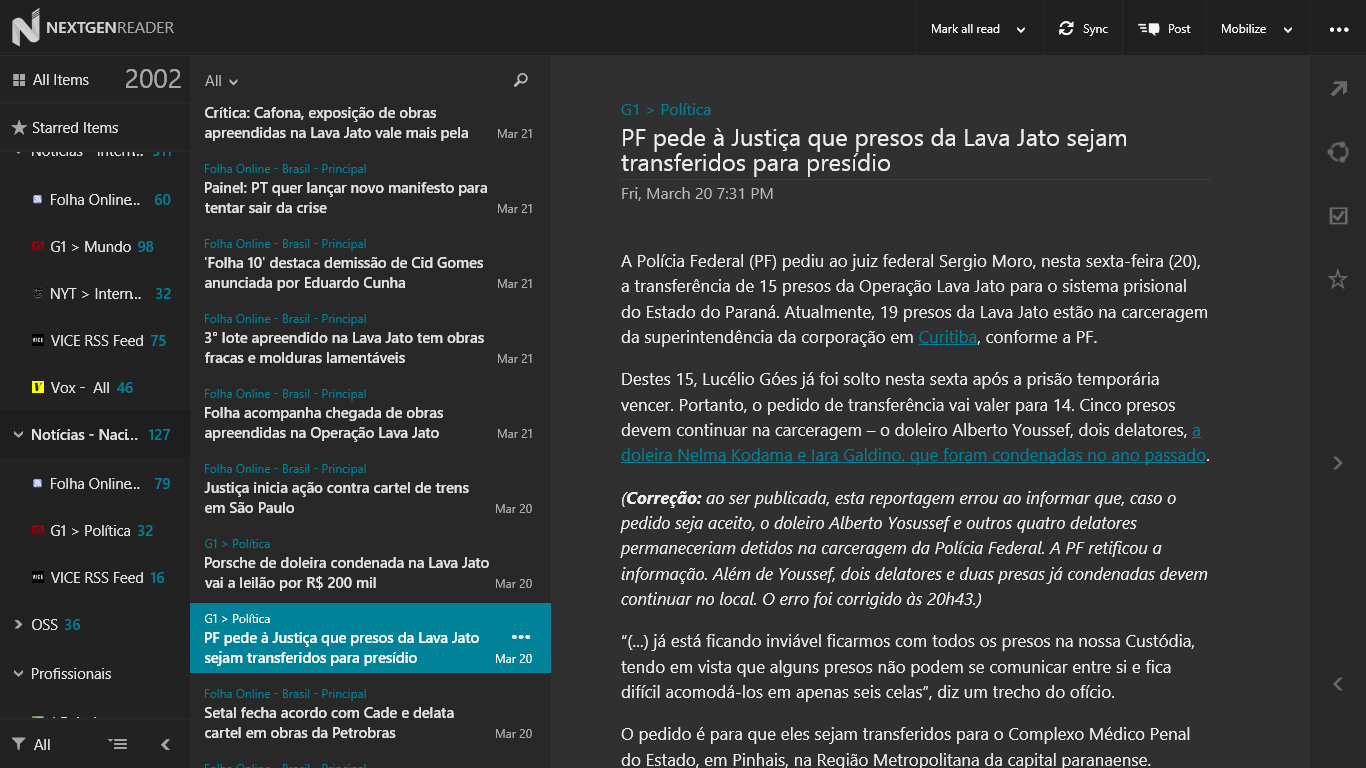Image resolution: width=1366 pixels, height=768 pixels.
Task: Click the Sync refresh icon
Action: click(1066, 29)
